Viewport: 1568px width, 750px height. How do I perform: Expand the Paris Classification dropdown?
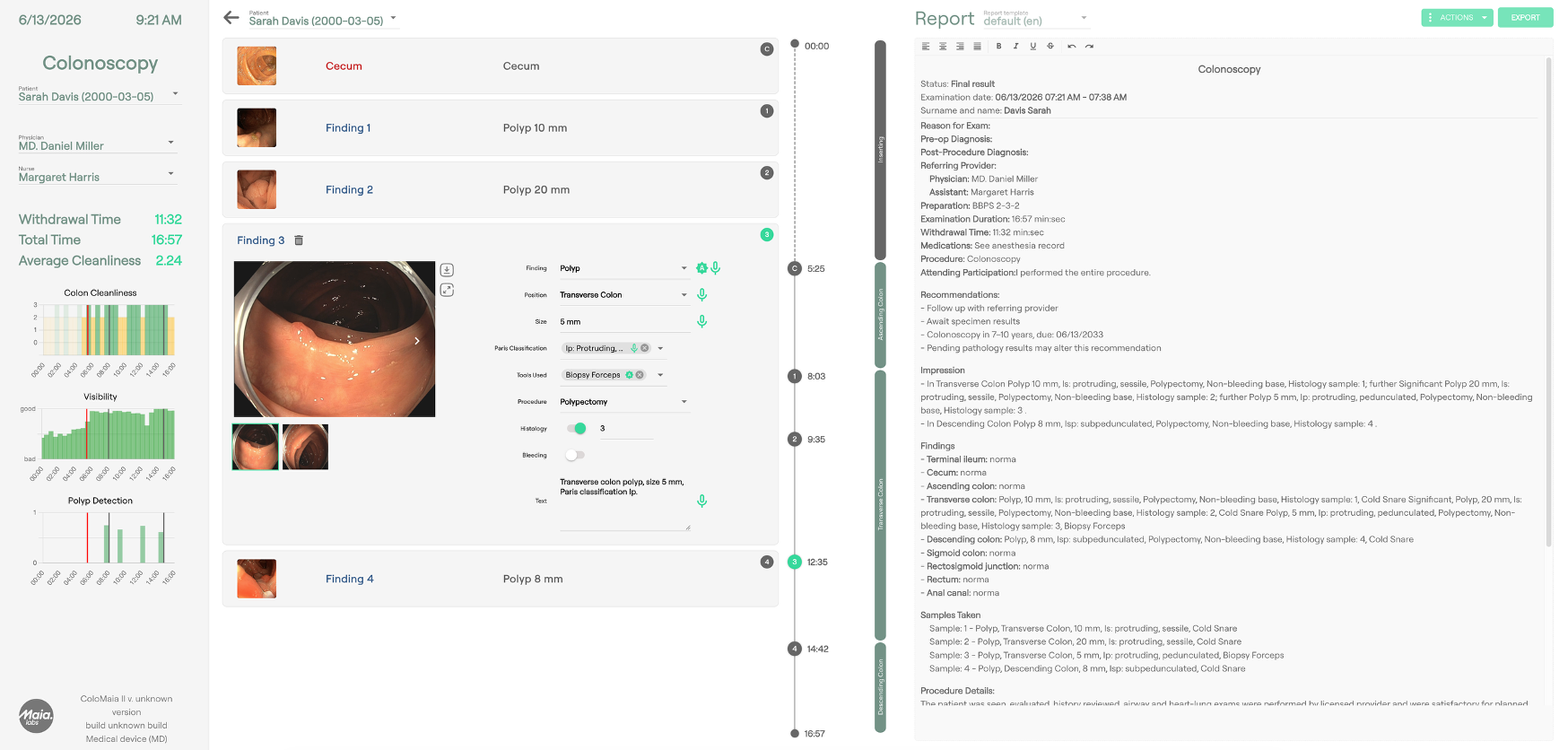pos(660,348)
